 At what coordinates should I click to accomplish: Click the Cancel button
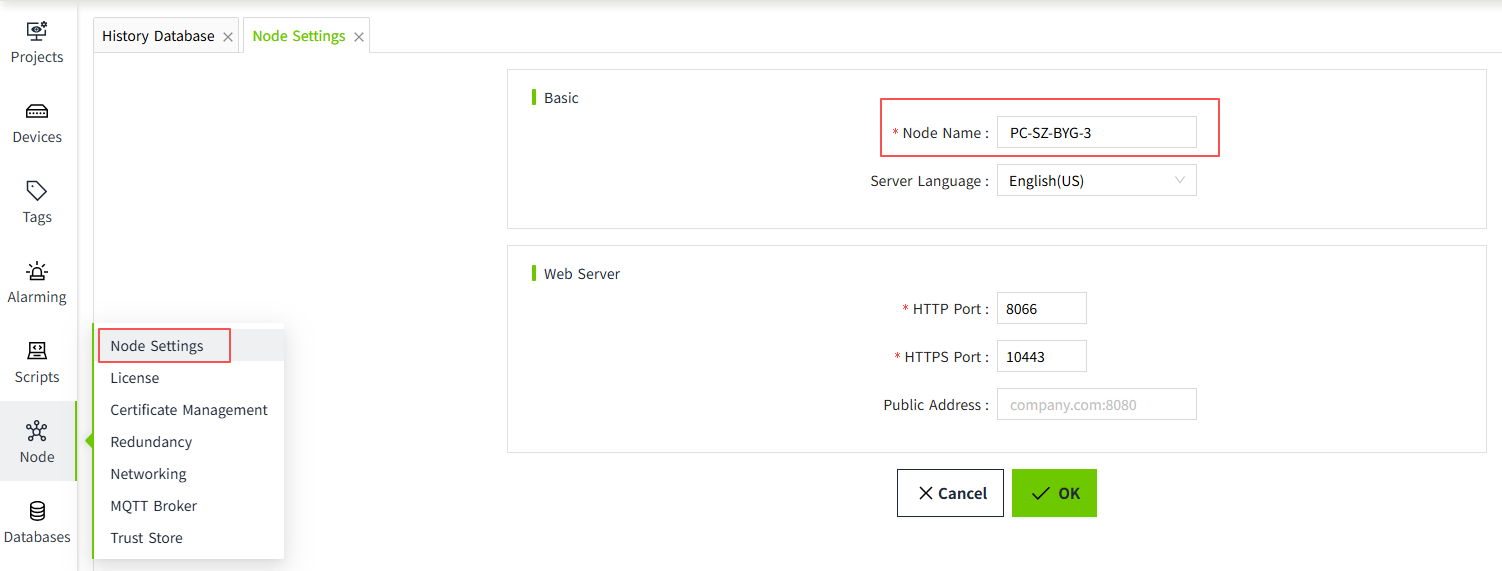949,493
